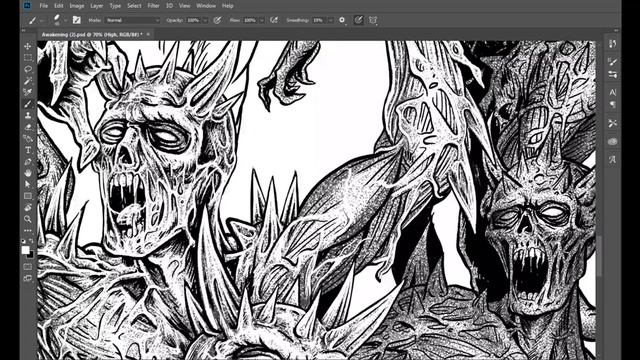640x360 pixels.
Task: Open the Help menu
Action: point(227,6)
